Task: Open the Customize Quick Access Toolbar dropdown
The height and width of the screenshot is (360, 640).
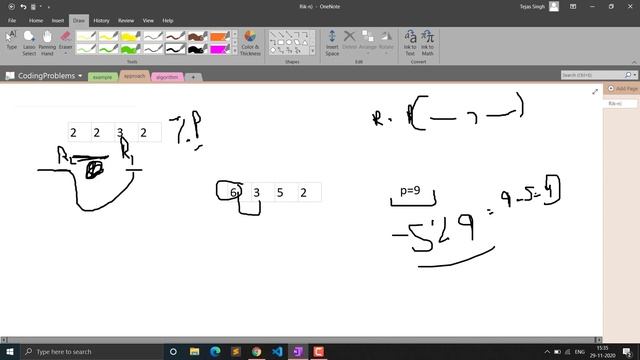Action: pyautogui.click(x=49, y=7)
